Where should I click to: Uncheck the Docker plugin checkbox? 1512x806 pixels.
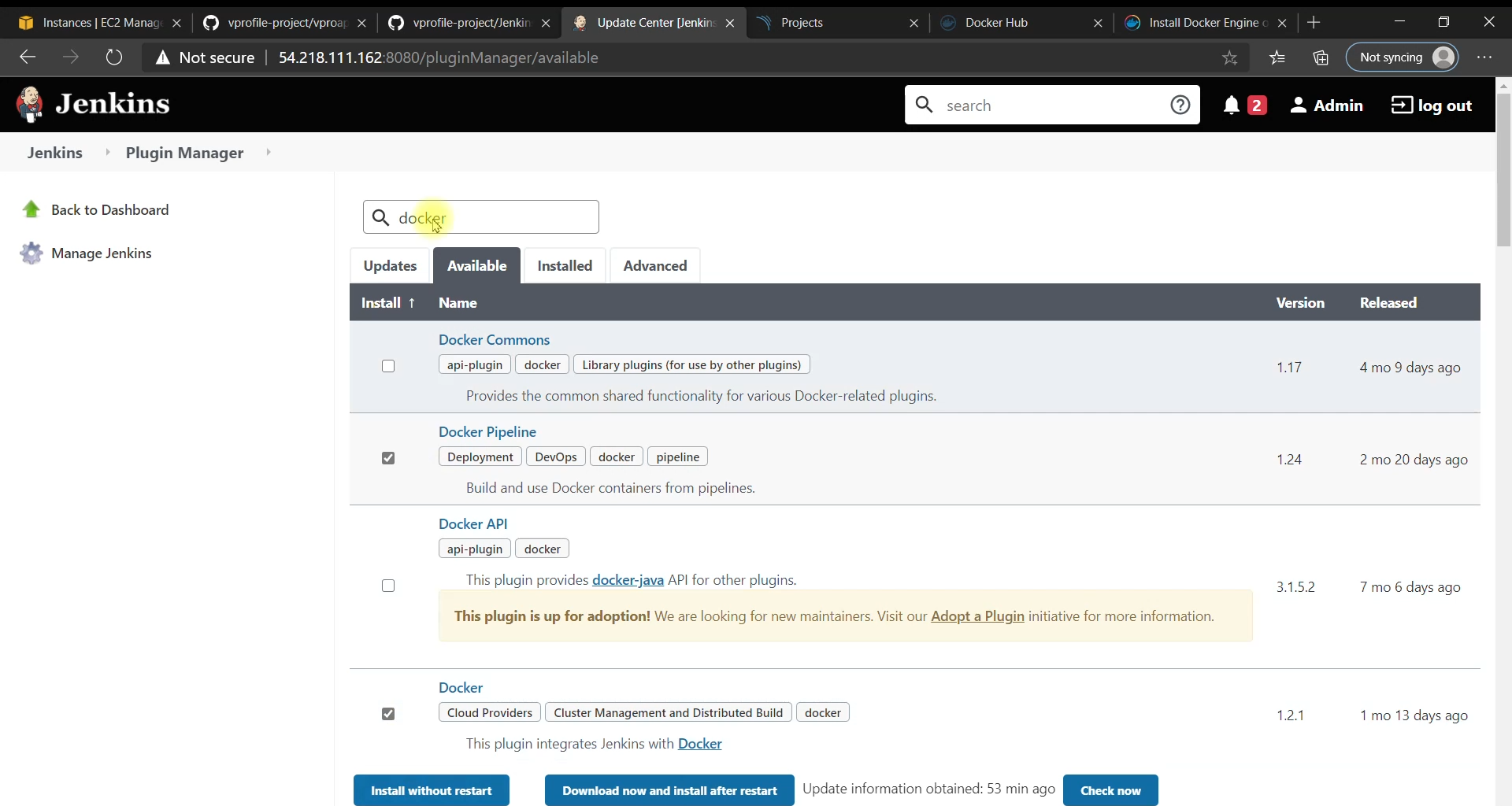388,714
